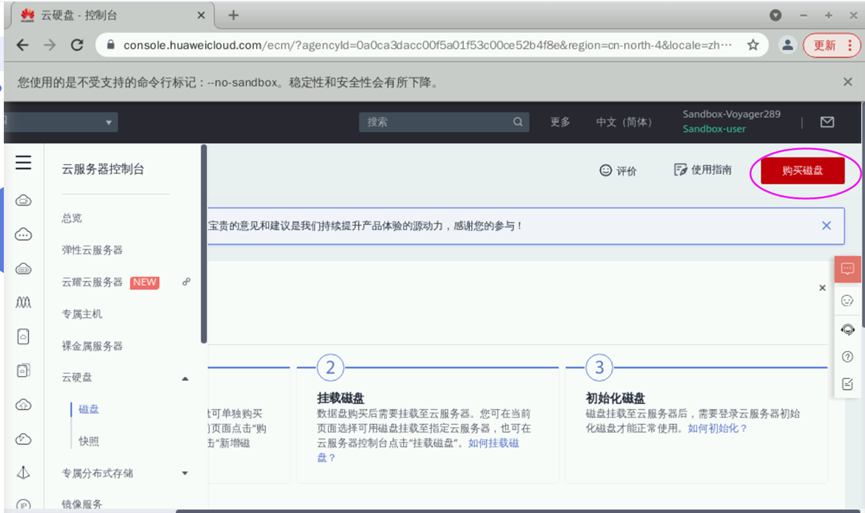
Task: Open the browser profile avatar
Action: click(x=788, y=45)
